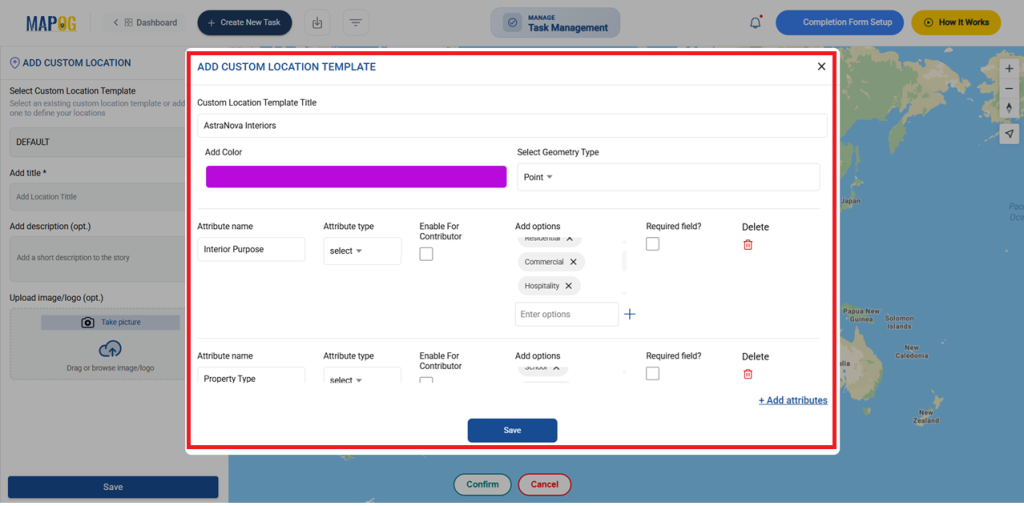Open the notifications bell
Image resolution: width=1024 pixels, height=506 pixels.
click(756, 23)
